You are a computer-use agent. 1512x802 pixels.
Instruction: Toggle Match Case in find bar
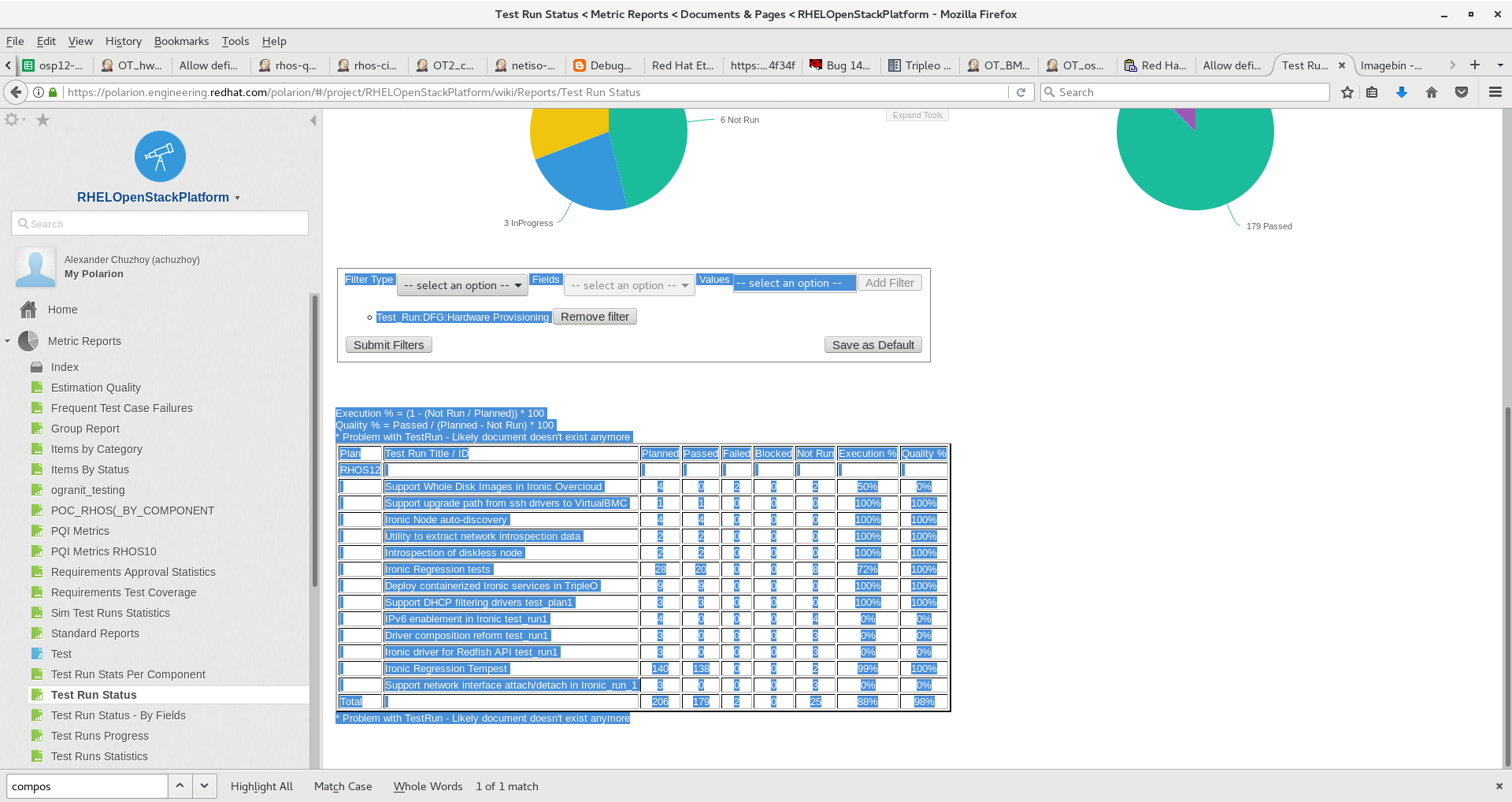(343, 786)
